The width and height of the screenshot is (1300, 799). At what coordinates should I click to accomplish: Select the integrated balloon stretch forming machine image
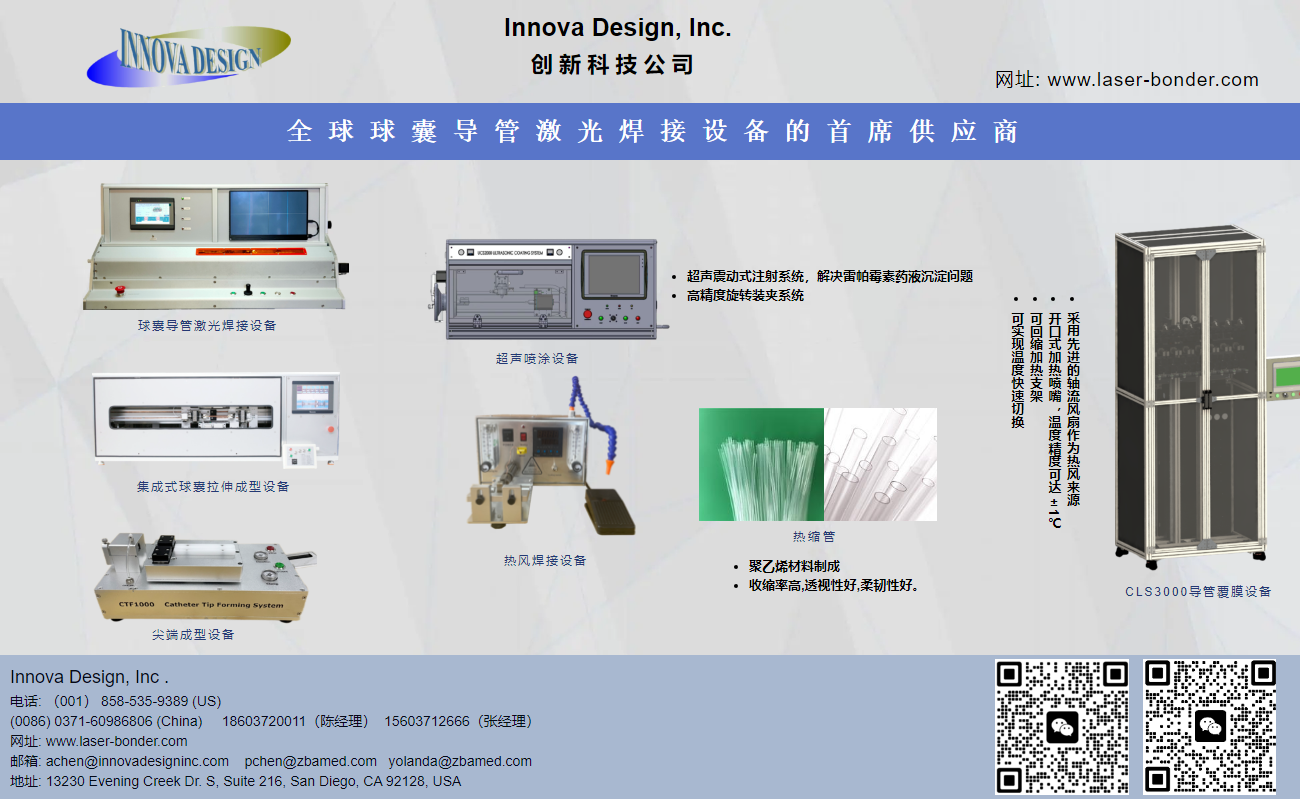click(216, 422)
